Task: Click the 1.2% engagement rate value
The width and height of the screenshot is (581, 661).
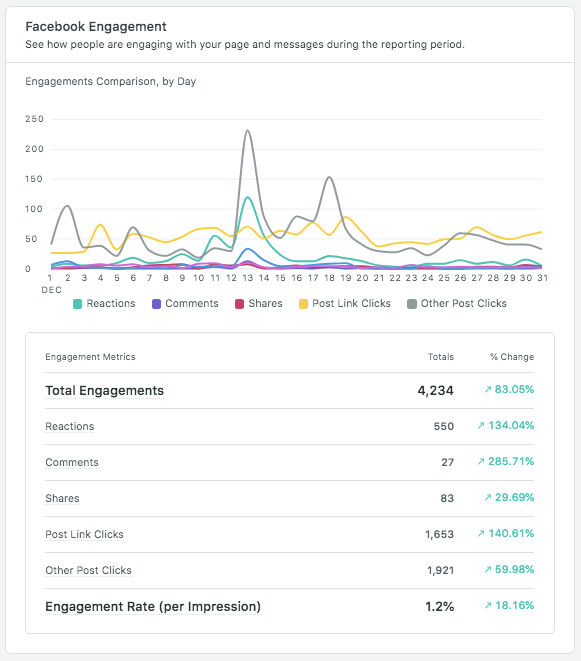Action: [439, 607]
